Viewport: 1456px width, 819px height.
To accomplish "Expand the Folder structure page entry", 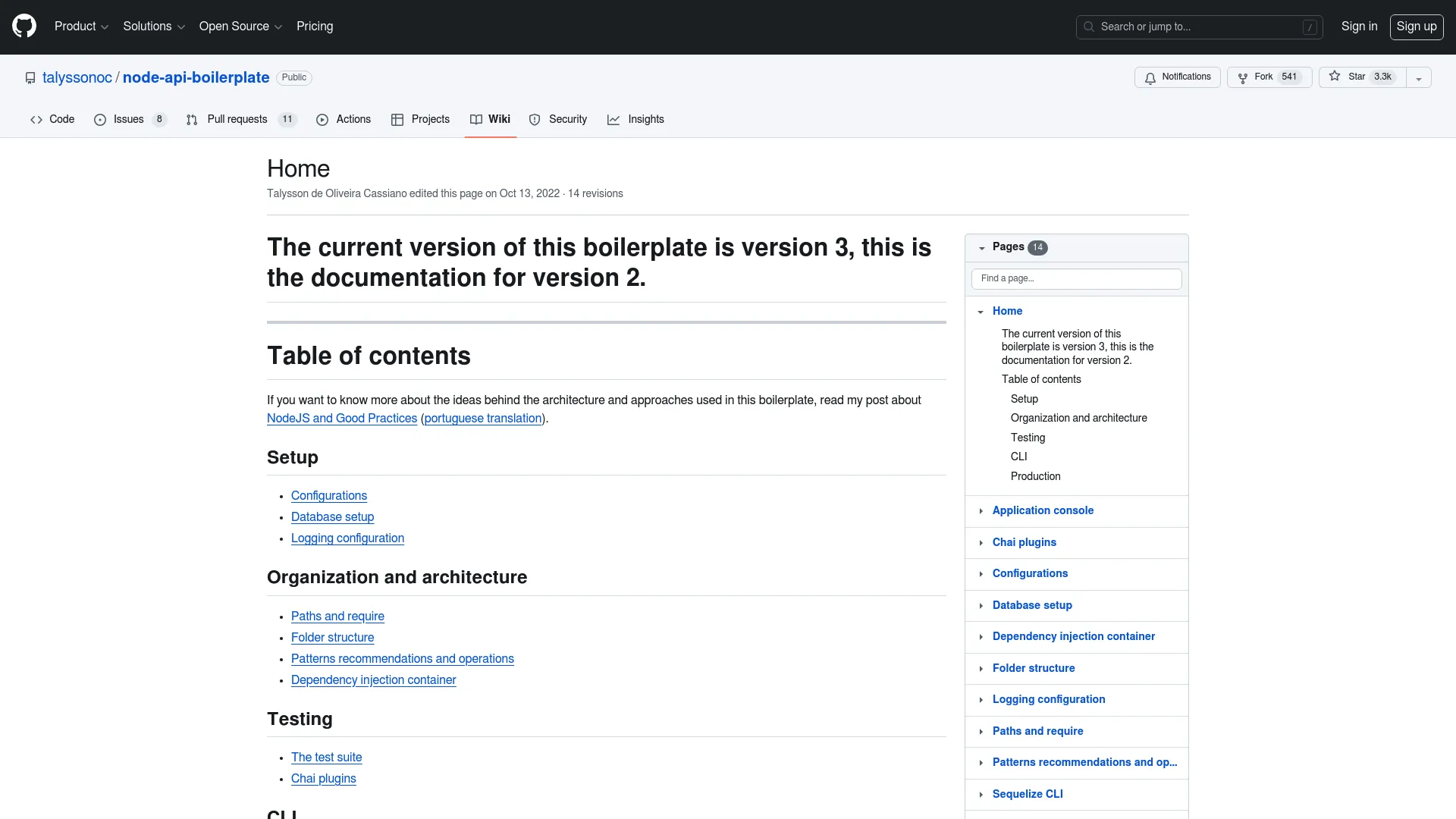I will coord(981,669).
